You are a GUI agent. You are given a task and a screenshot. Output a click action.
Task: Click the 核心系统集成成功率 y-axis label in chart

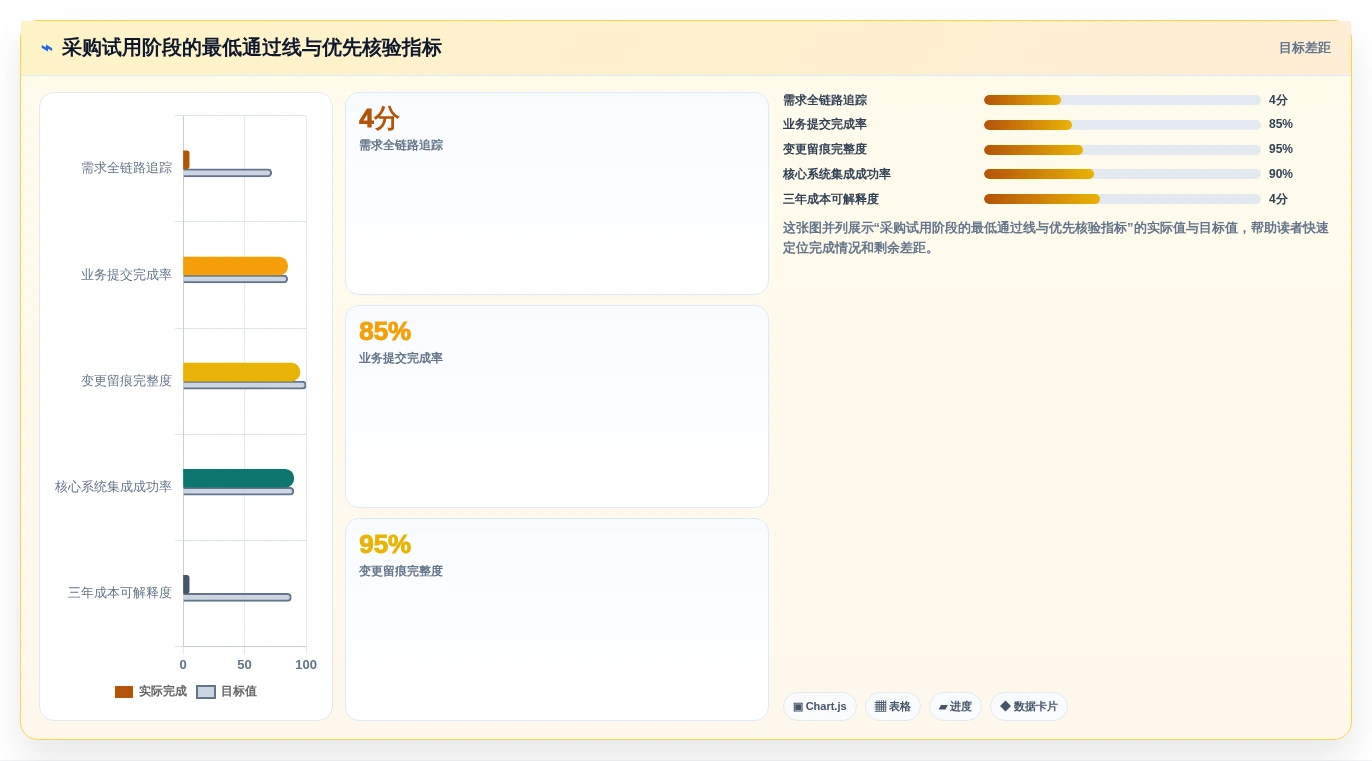[x=113, y=487]
